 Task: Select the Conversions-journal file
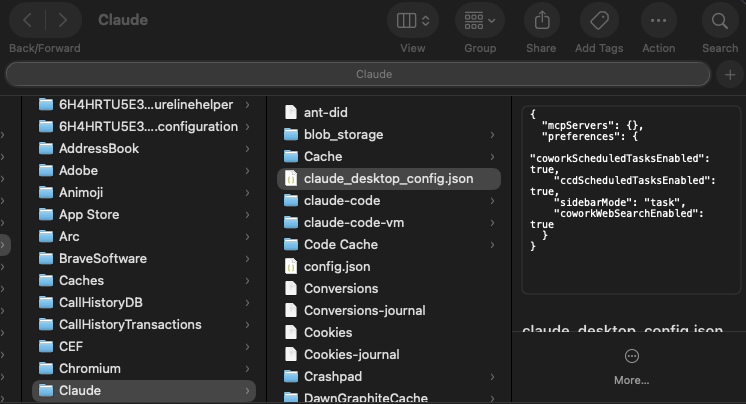(389, 310)
